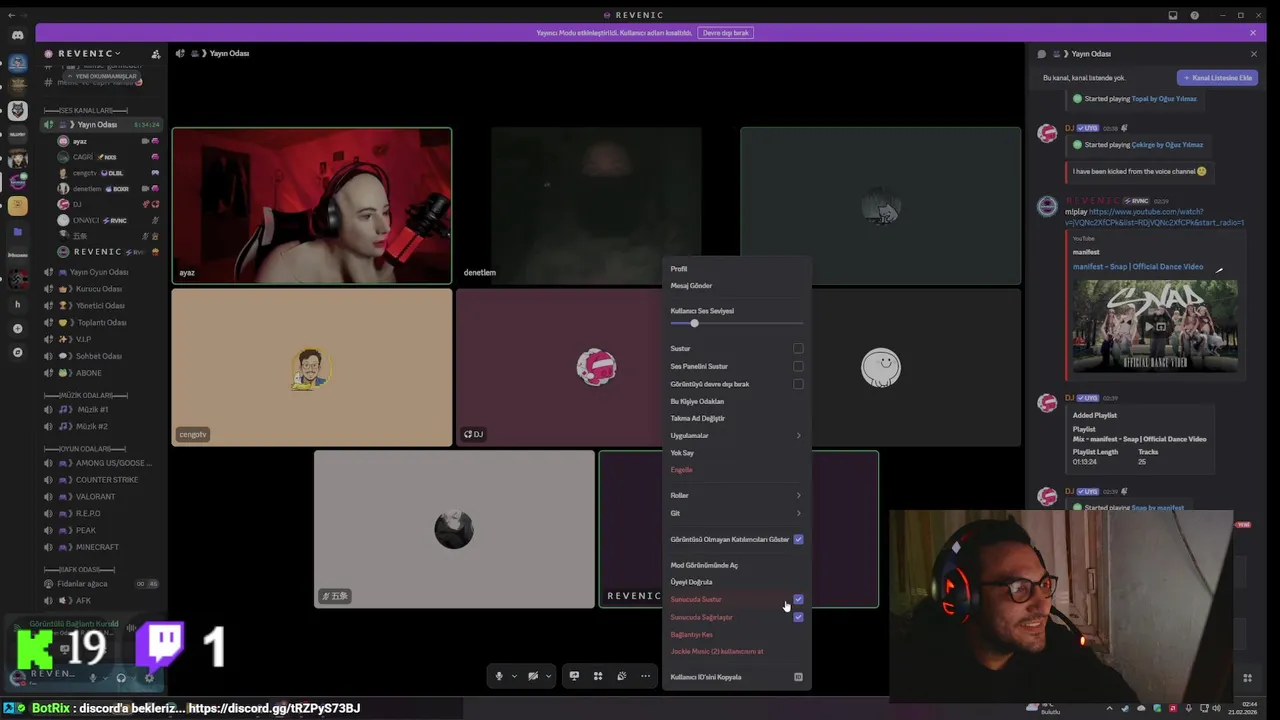Viewport: 1280px width, 720px height.
Task: Open the activities grid icon
Action: (x=598, y=676)
